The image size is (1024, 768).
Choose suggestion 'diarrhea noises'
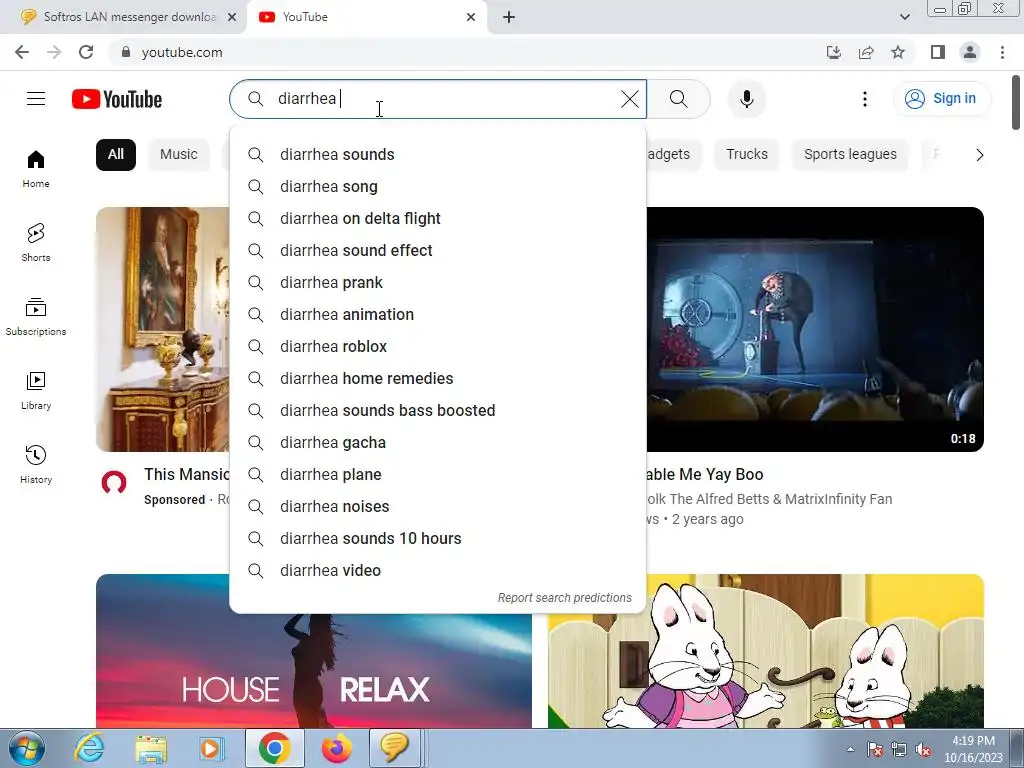click(438, 507)
